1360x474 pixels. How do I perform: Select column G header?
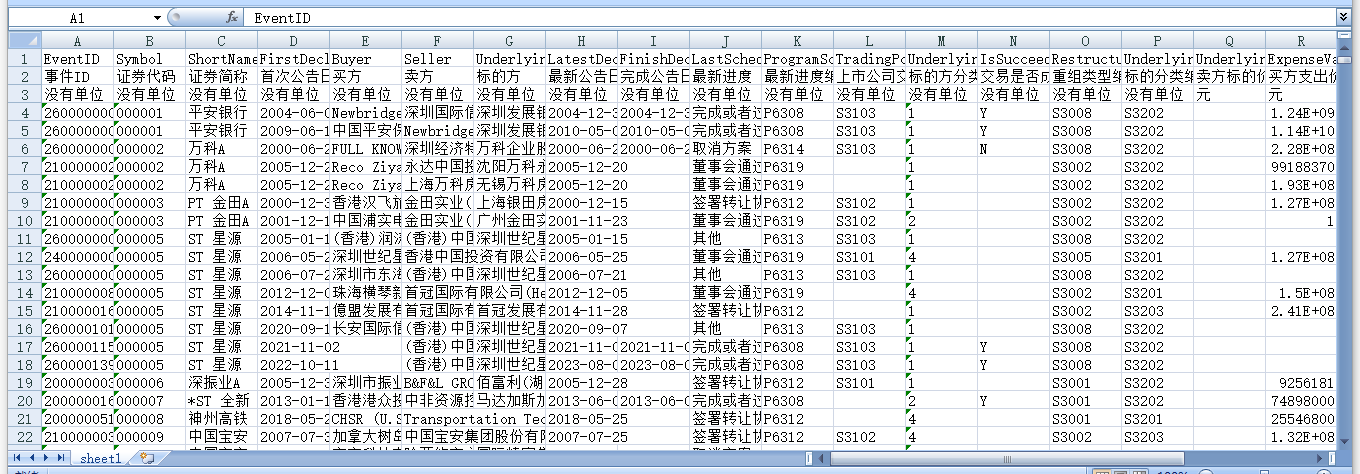509,41
